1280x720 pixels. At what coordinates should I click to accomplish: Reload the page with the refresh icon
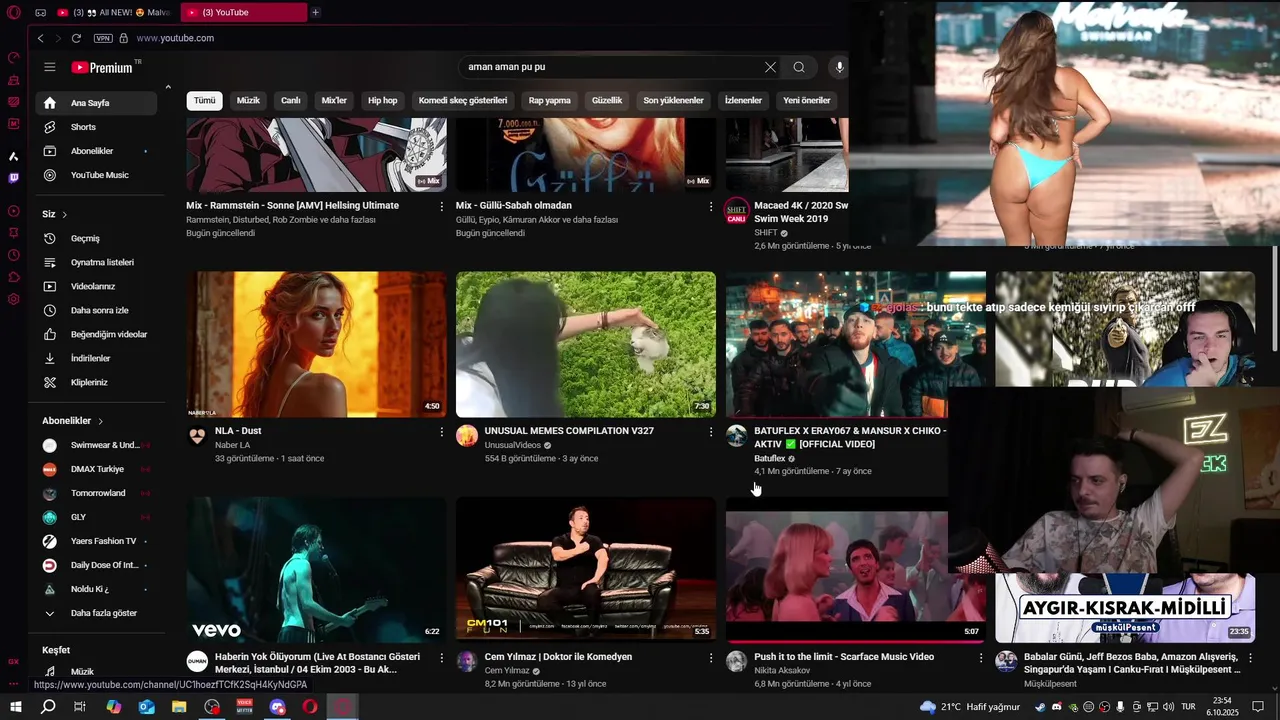pos(76,38)
